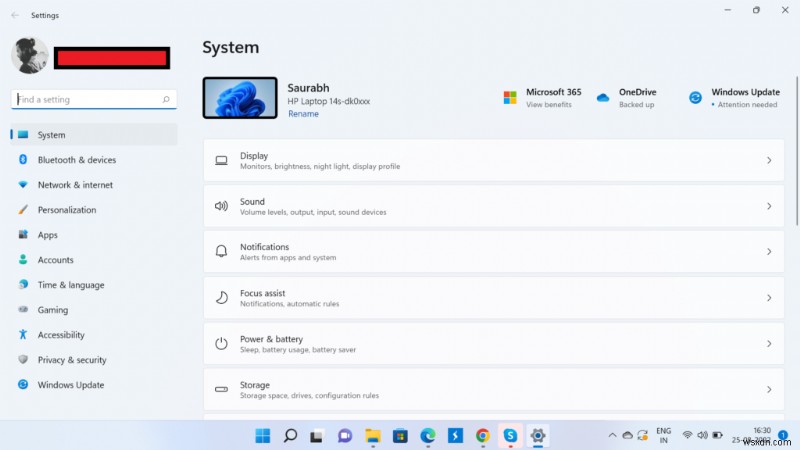Show hidden system tray icons
Viewport: 800px width, 450px height.
[612, 435]
